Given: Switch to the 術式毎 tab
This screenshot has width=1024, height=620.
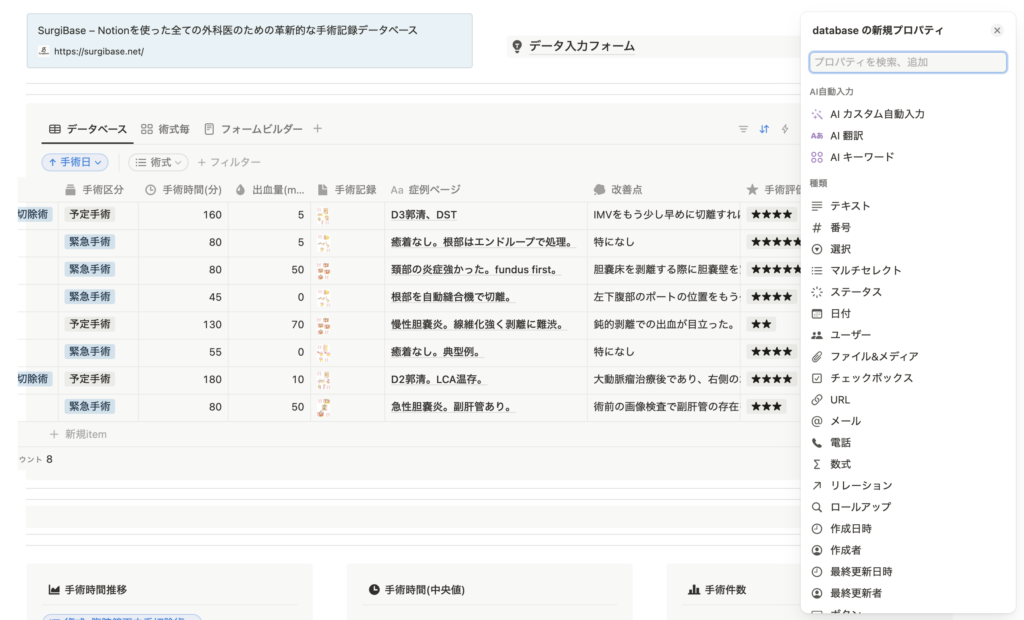Looking at the screenshot, I should (x=165, y=129).
